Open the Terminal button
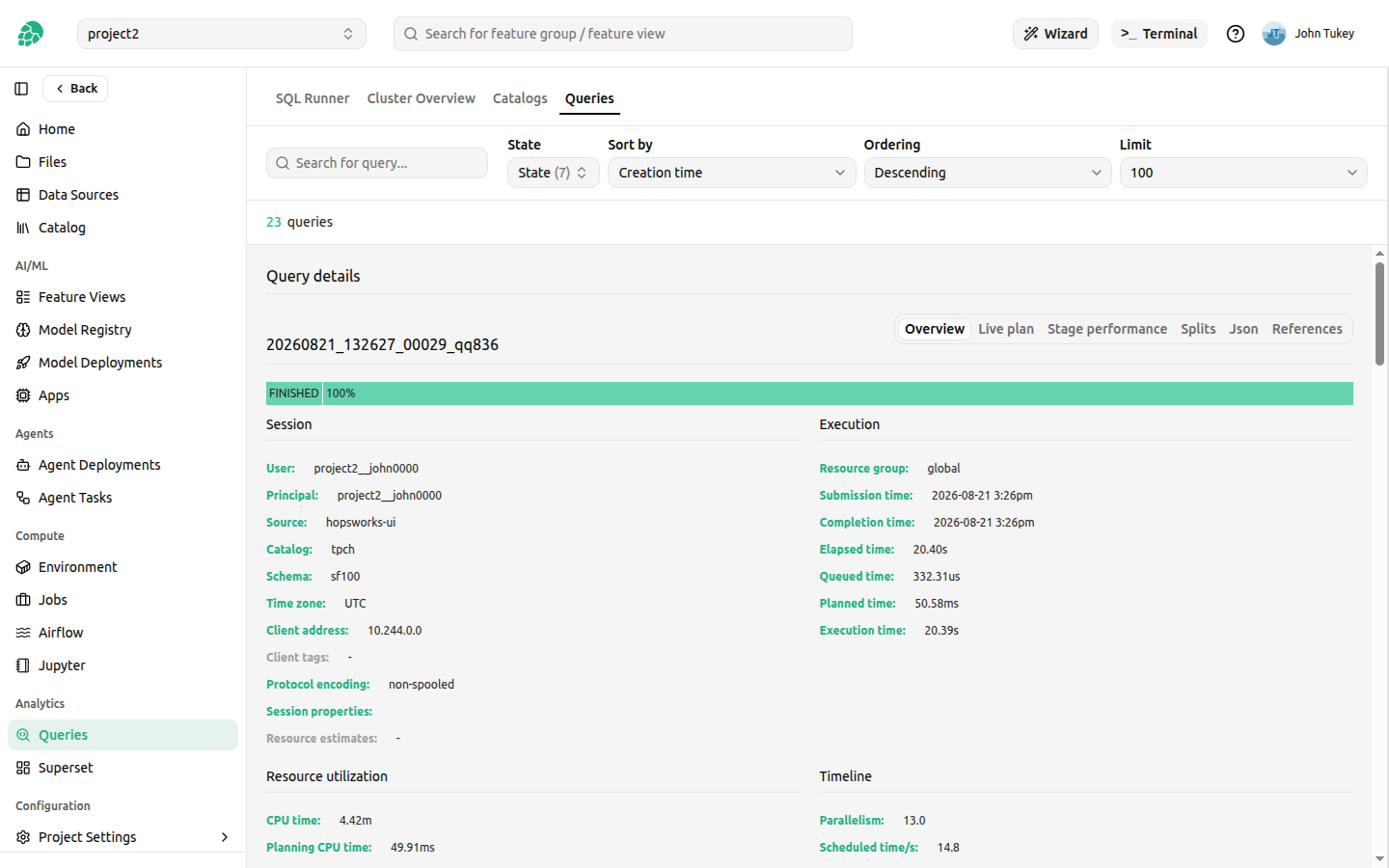 (1159, 34)
